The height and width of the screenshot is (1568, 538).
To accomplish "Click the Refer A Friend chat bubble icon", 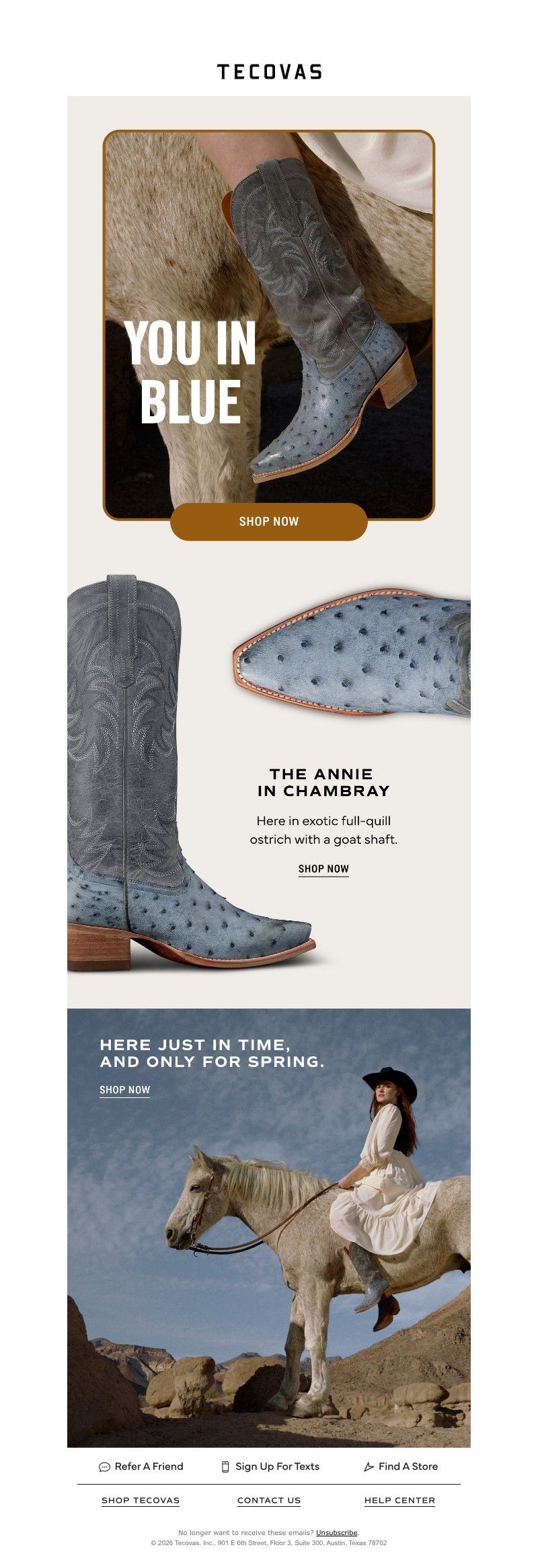I will click(104, 1467).
